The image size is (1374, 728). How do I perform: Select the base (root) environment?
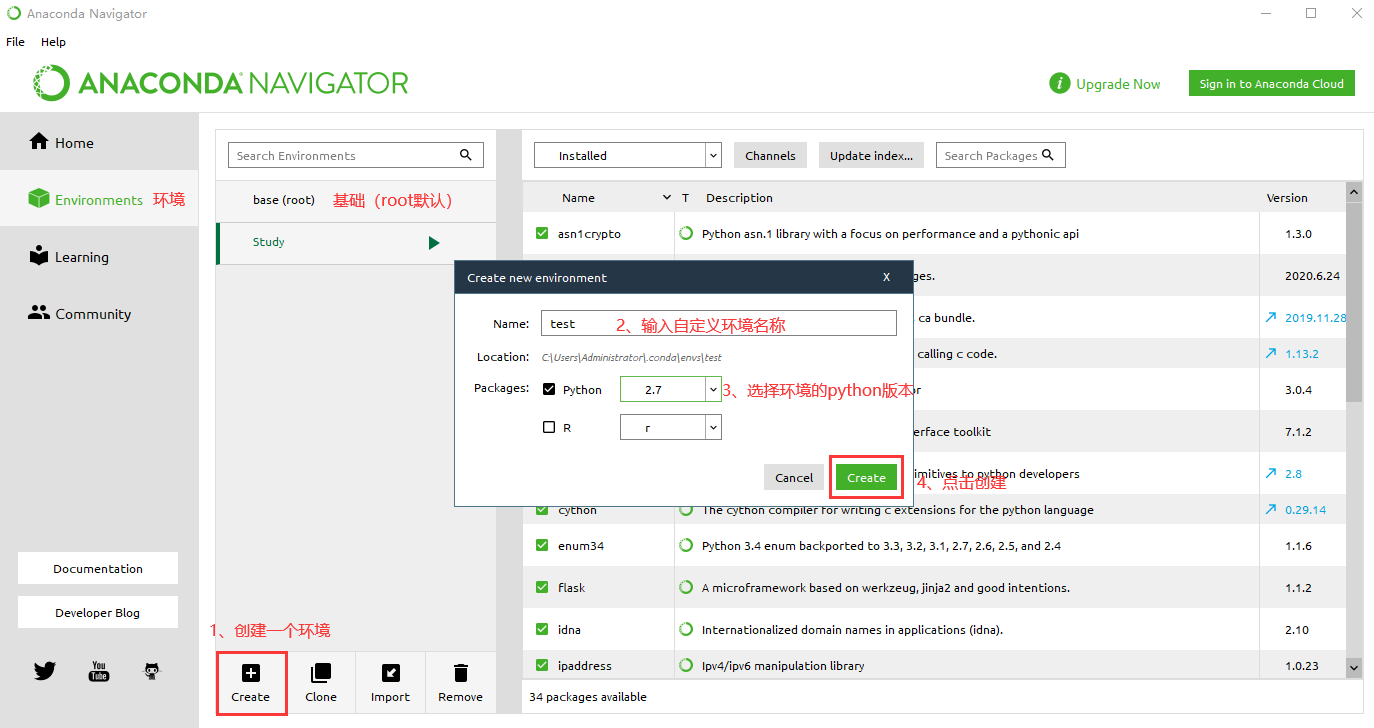(x=356, y=201)
